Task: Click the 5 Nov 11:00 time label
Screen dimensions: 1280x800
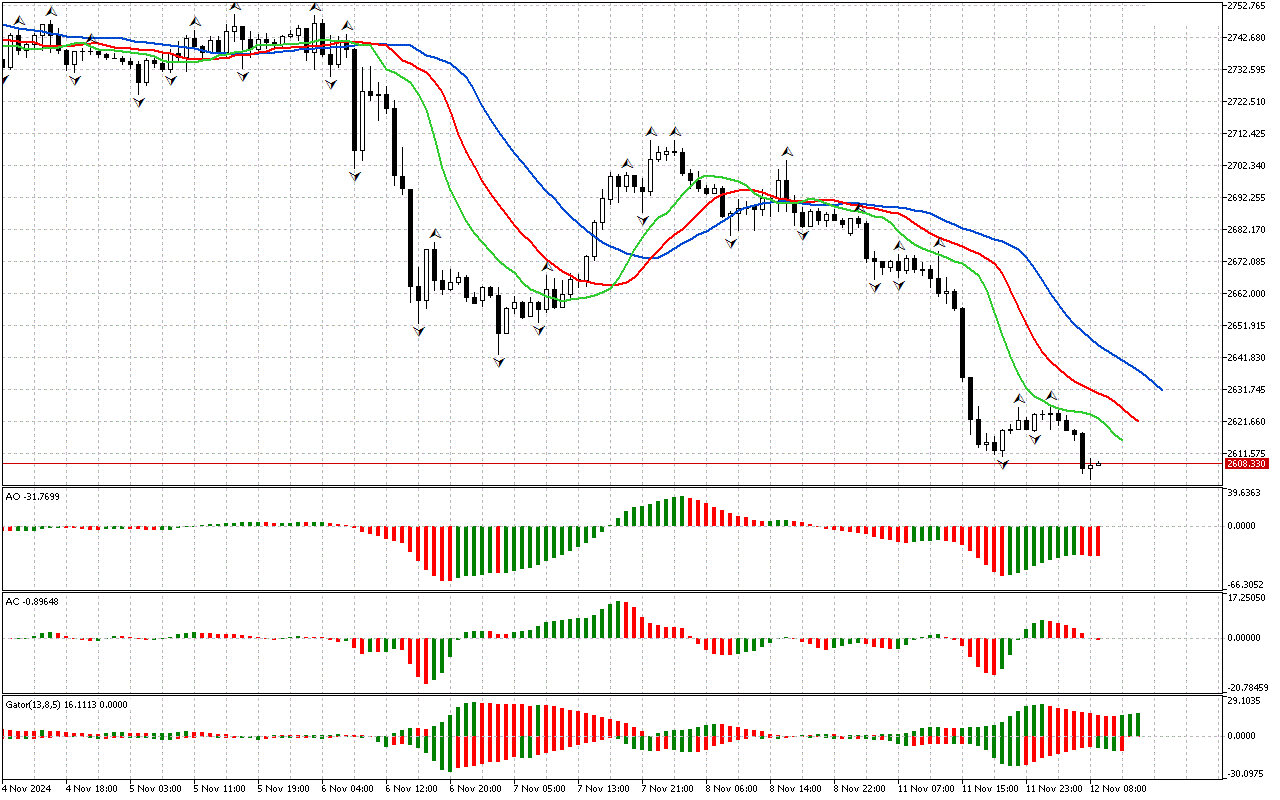Action: tap(222, 789)
